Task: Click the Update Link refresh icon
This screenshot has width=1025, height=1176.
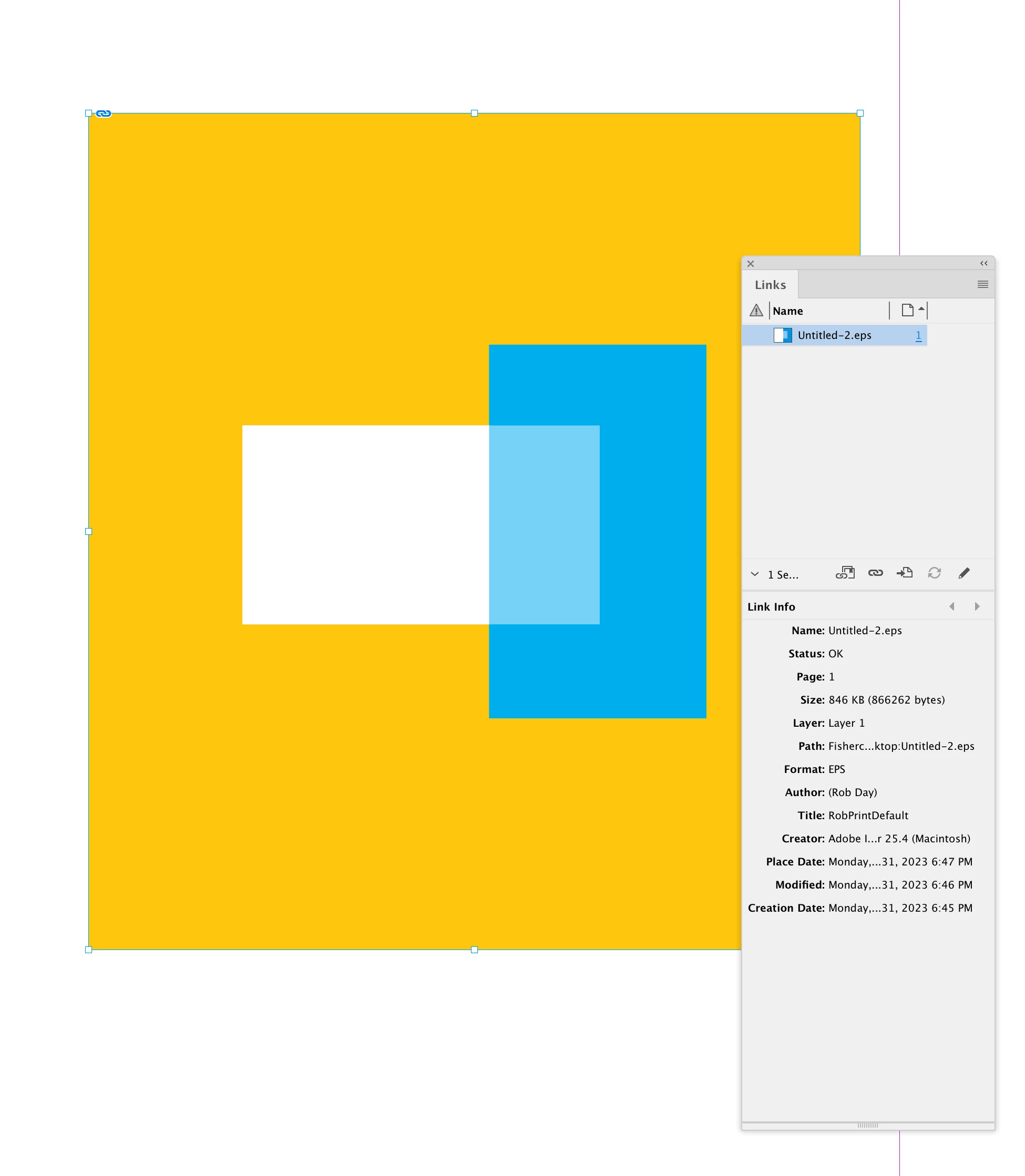Action: [x=934, y=573]
